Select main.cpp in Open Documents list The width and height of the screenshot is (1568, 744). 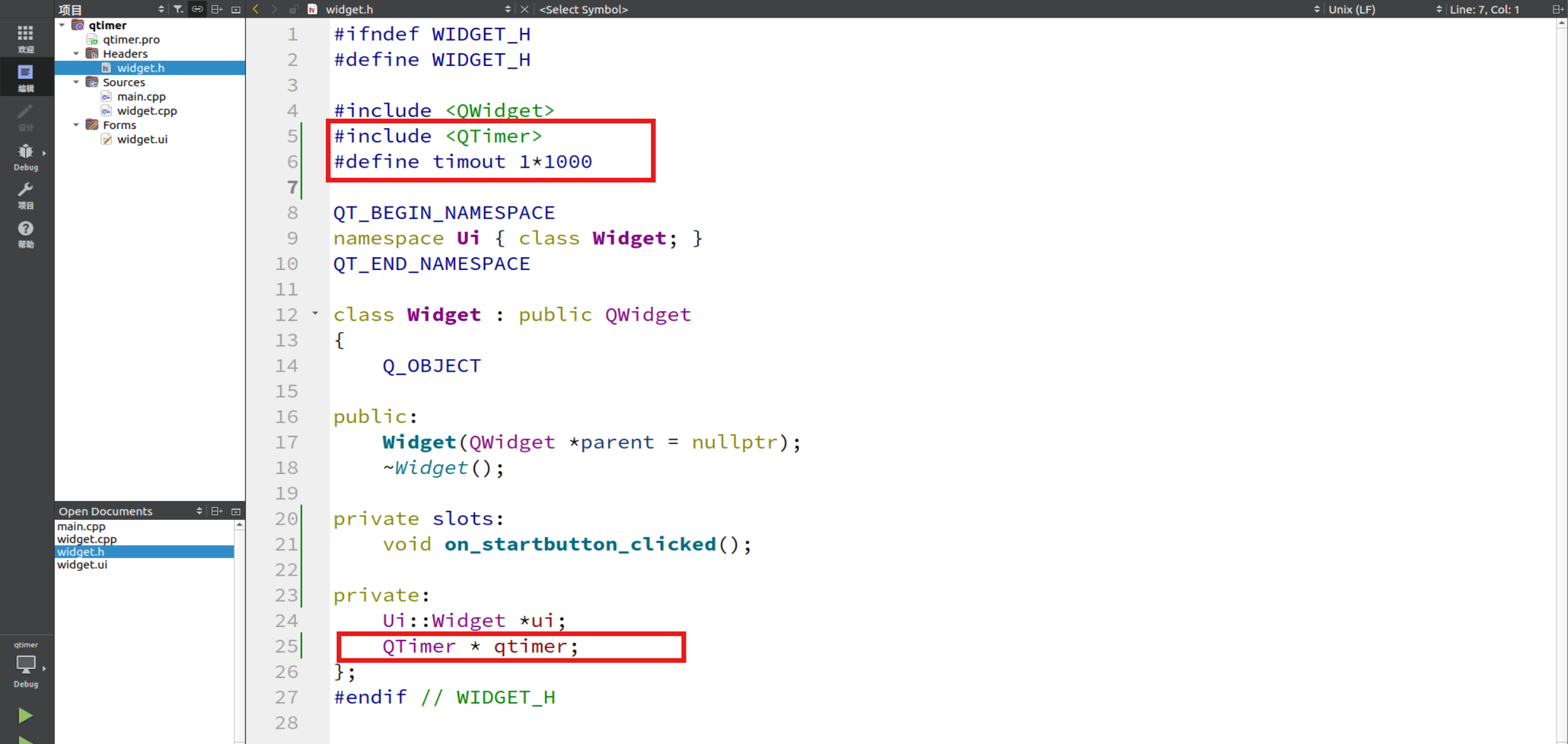click(x=81, y=526)
